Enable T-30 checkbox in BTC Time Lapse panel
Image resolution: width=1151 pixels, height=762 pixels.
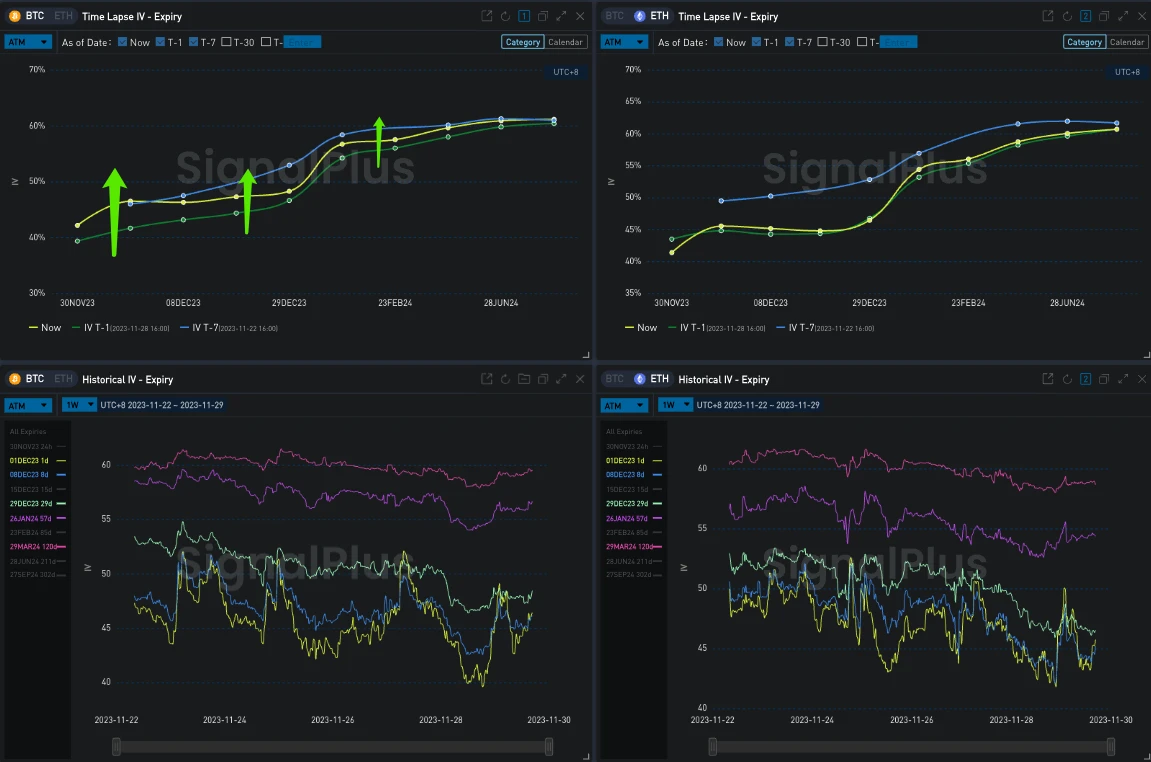pyautogui.click(x=226, y=42)
